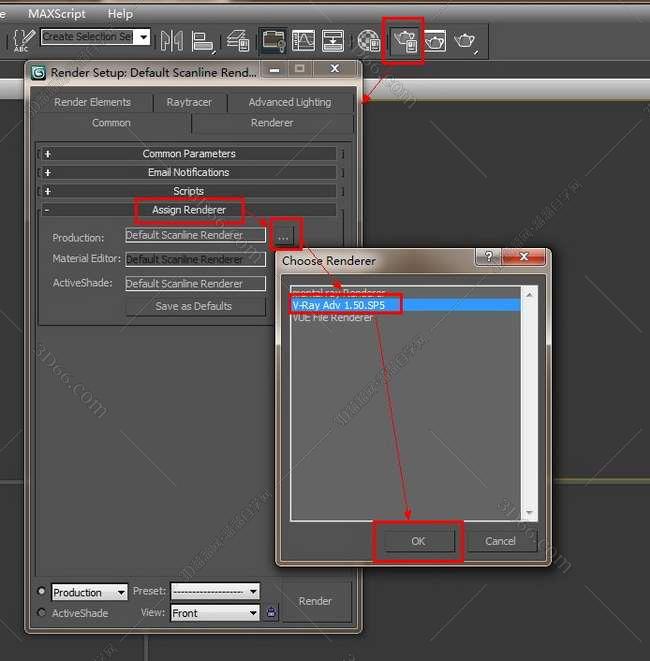Click Cancel in Choose Renderer dialog
The height and width of the screenshot is (661, 650).
coord(500,541)
